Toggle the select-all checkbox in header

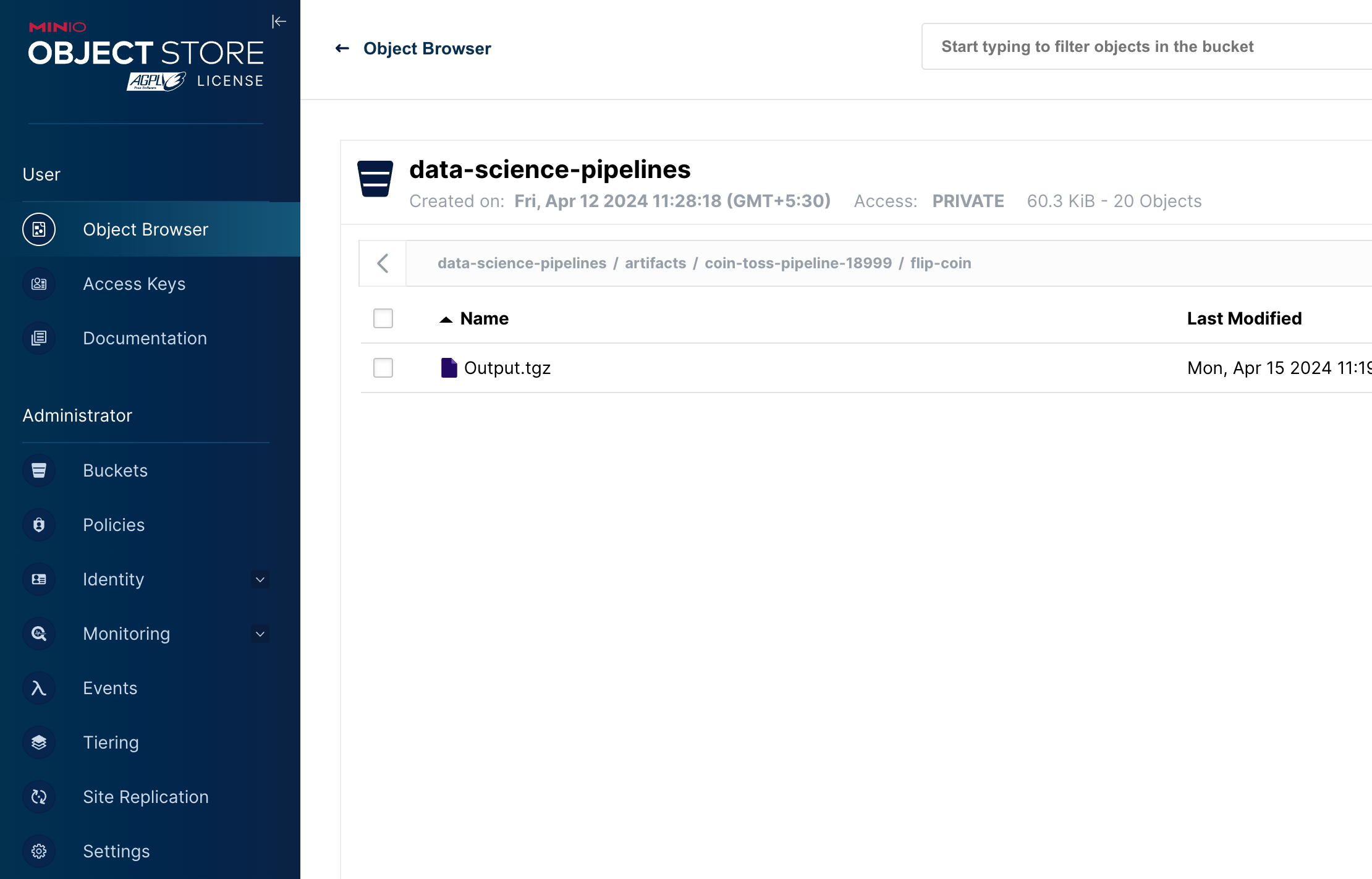pyautogui.click(x=383, y=318)
